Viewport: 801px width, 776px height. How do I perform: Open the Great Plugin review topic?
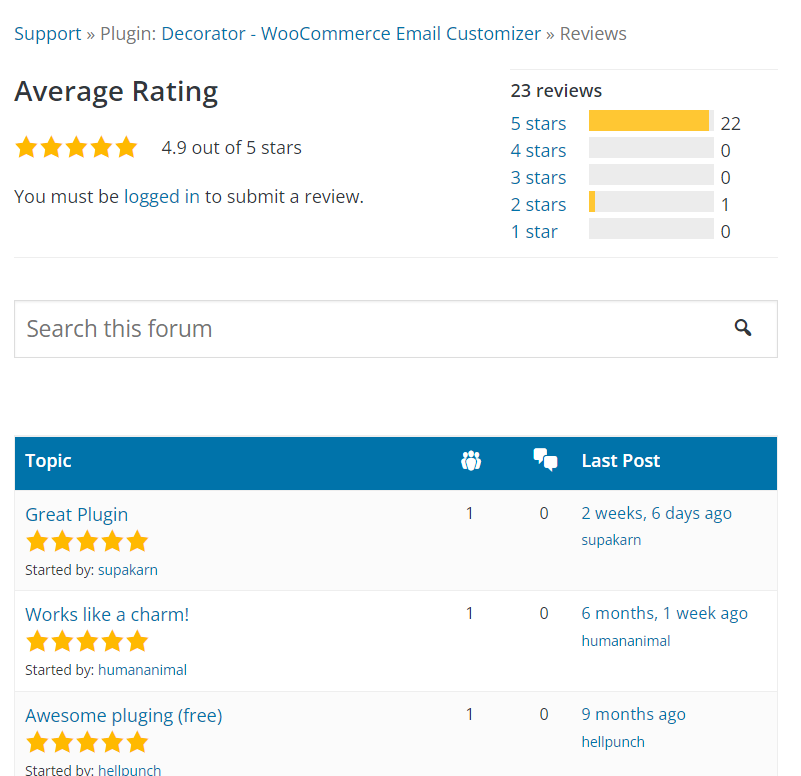(77, 515)
